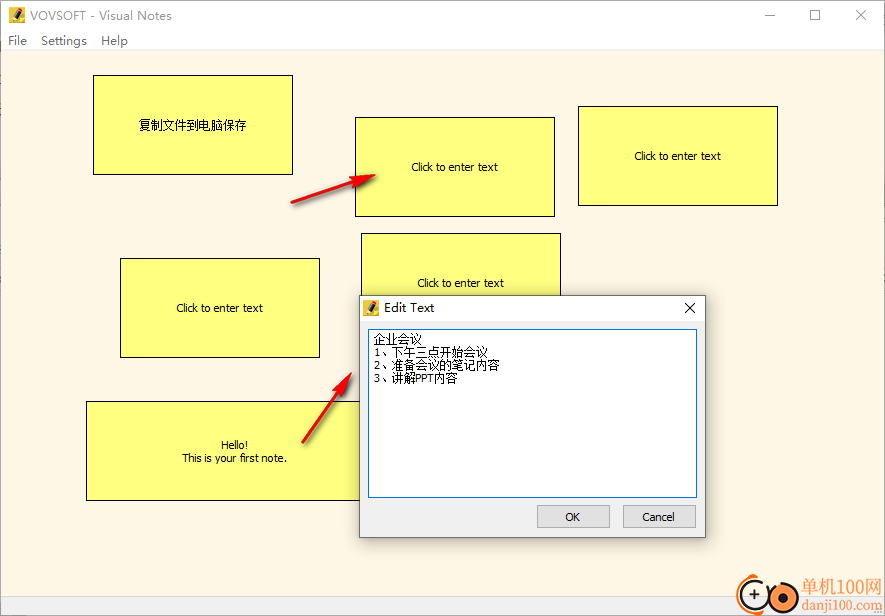This screenshot has width=885, height=616.
Task: Close the Visual Notes main window
Action: [x=861, y=15]
